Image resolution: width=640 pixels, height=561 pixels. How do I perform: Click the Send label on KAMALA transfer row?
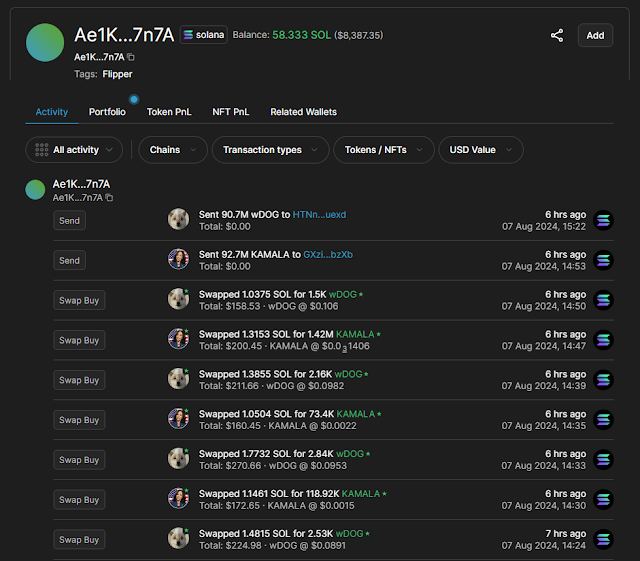click(x=69, y=260)
